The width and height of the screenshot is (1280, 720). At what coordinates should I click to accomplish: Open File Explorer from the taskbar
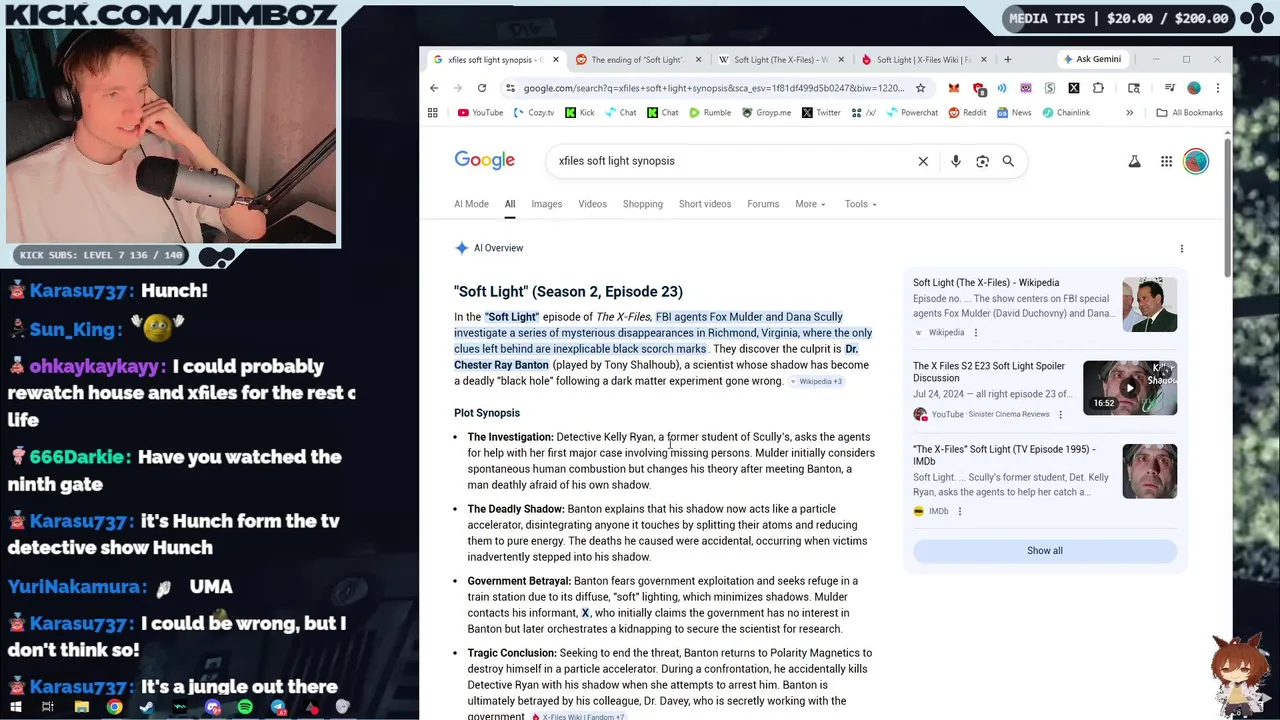click(x=82, y=707)
